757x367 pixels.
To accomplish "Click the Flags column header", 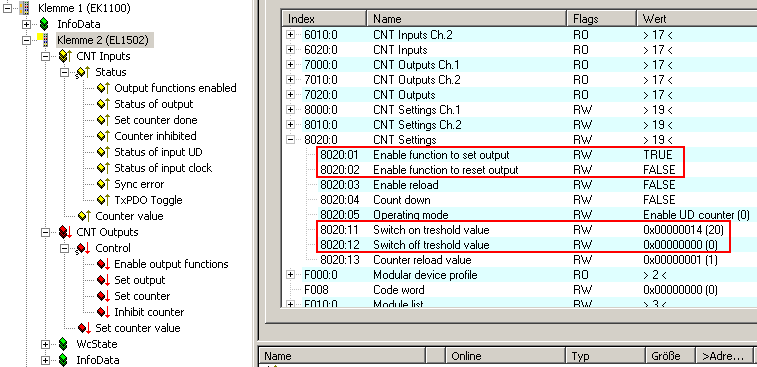I will click(602, 19).
